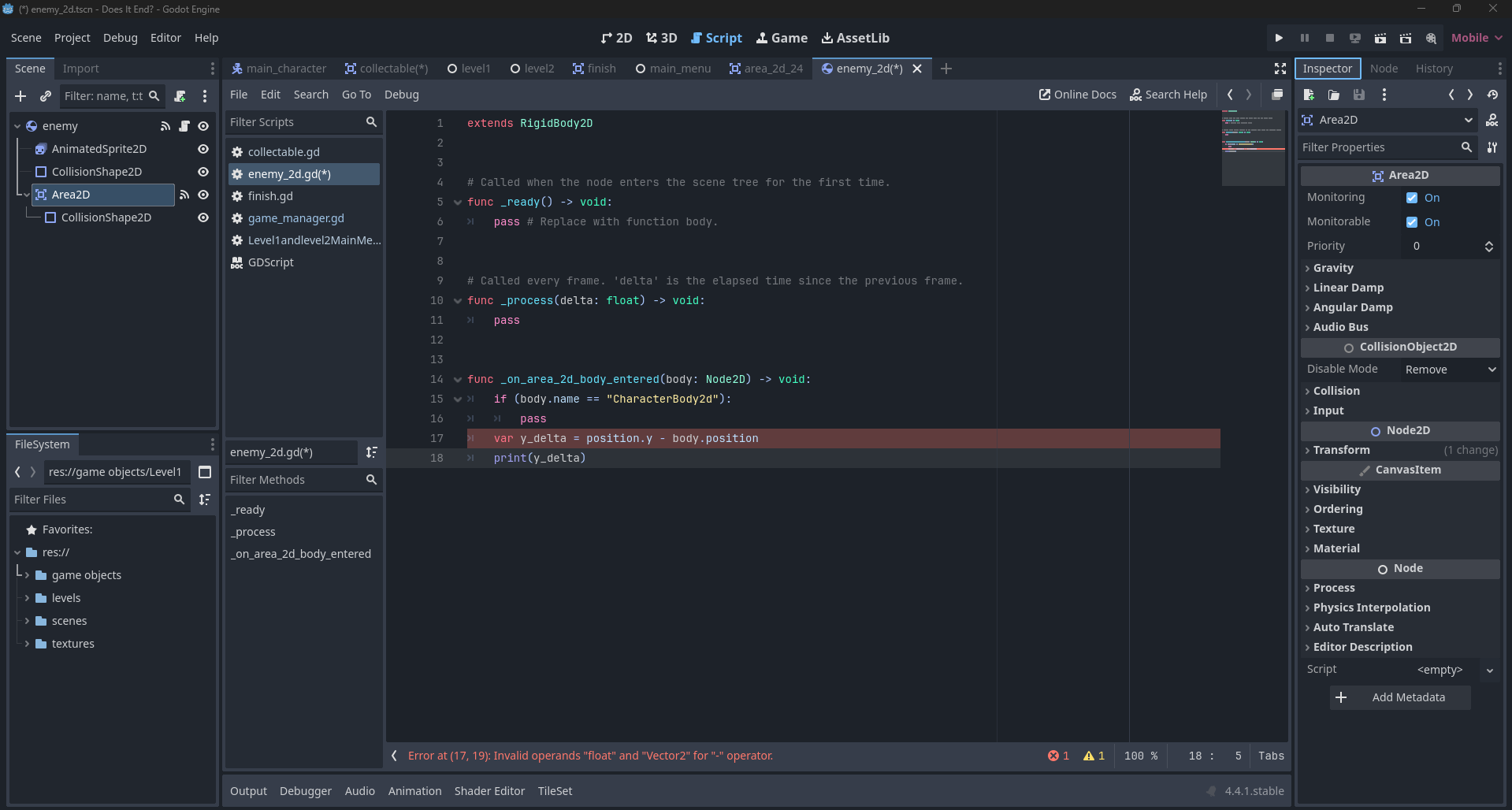Toggle distraction-free mode icon
This screenshot has height=810, width=1512.
[x=1280, y=69]
